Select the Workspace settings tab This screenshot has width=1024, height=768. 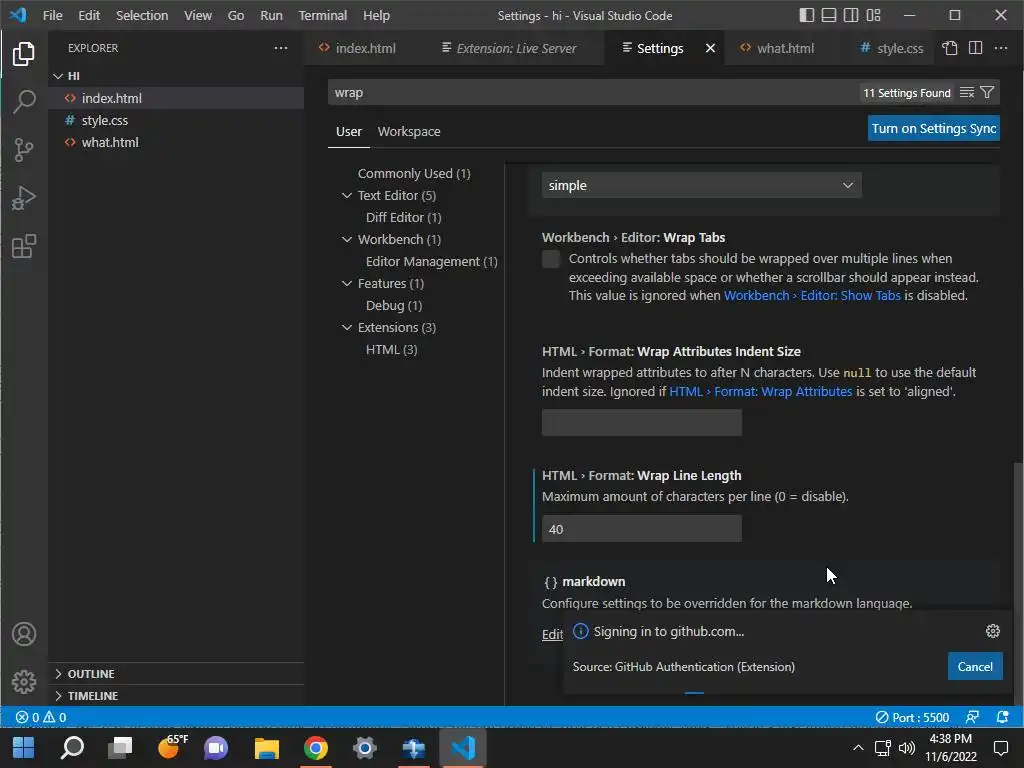click(x=409, y=131)
